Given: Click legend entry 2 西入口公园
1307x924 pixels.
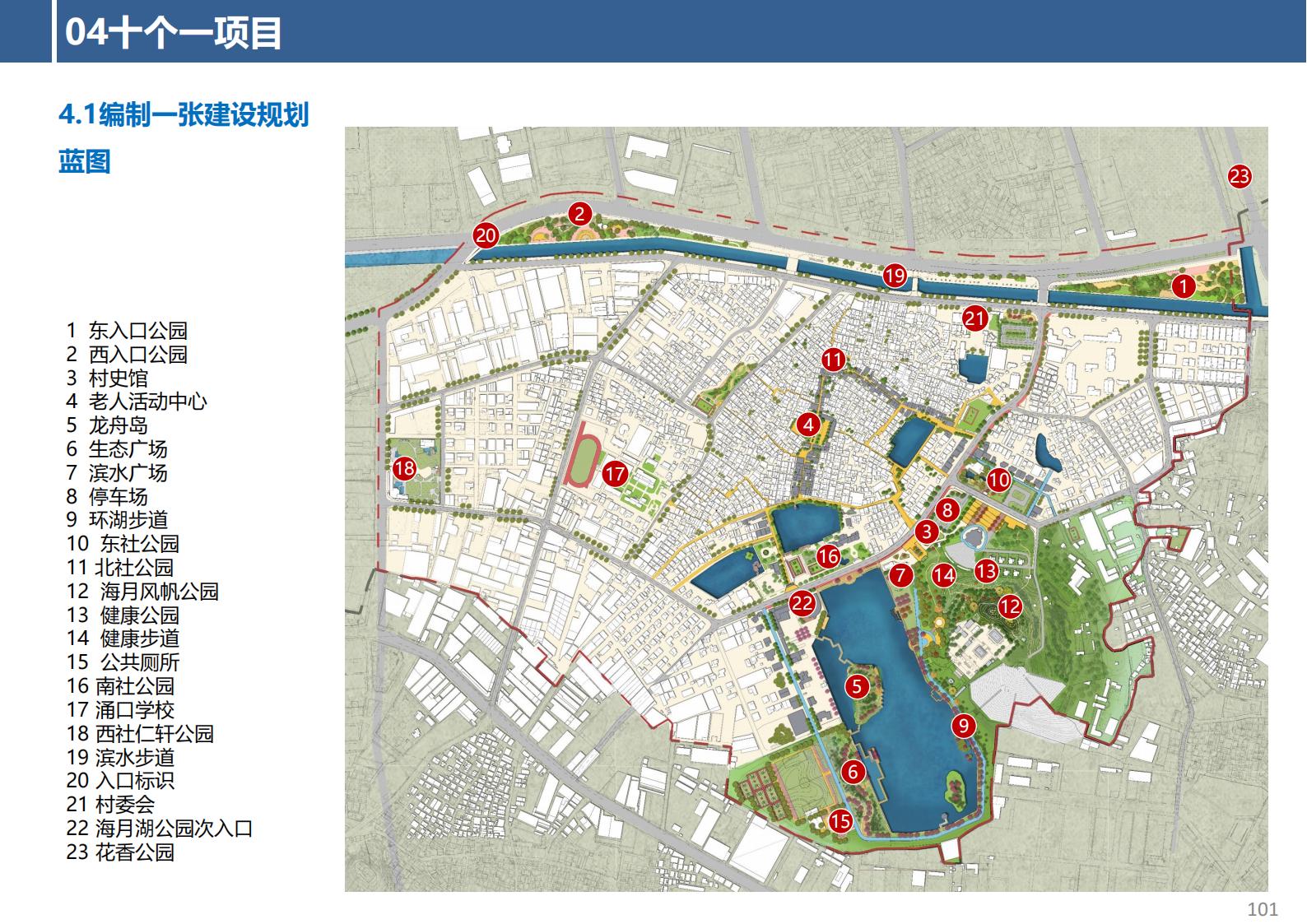Looking at the screenshot, I should (x=127, y=355).
